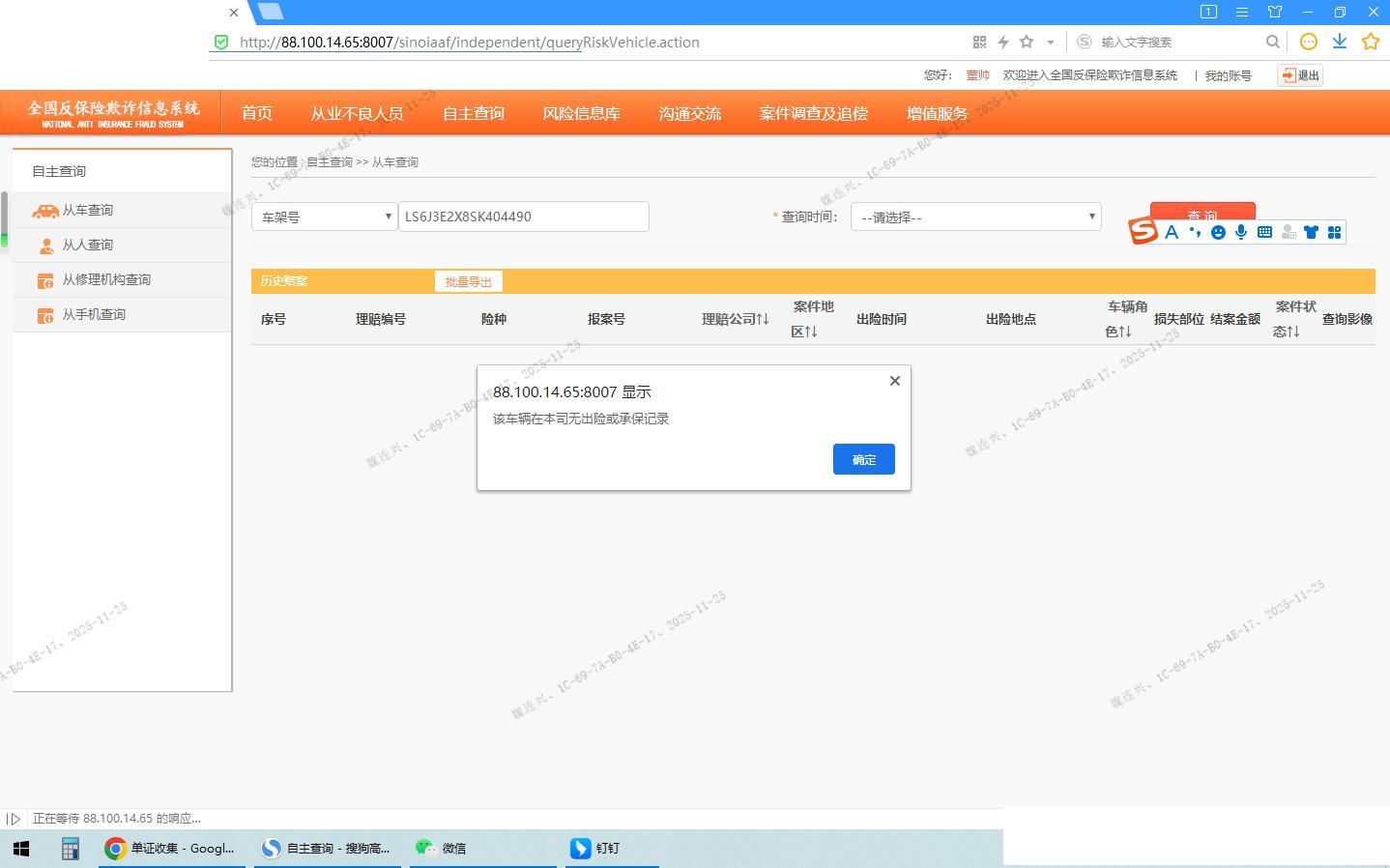Open DingTalk 钉钉 from the taskbar
Image resolution: width=1390 pixels, height=868 pixels.
595,848
